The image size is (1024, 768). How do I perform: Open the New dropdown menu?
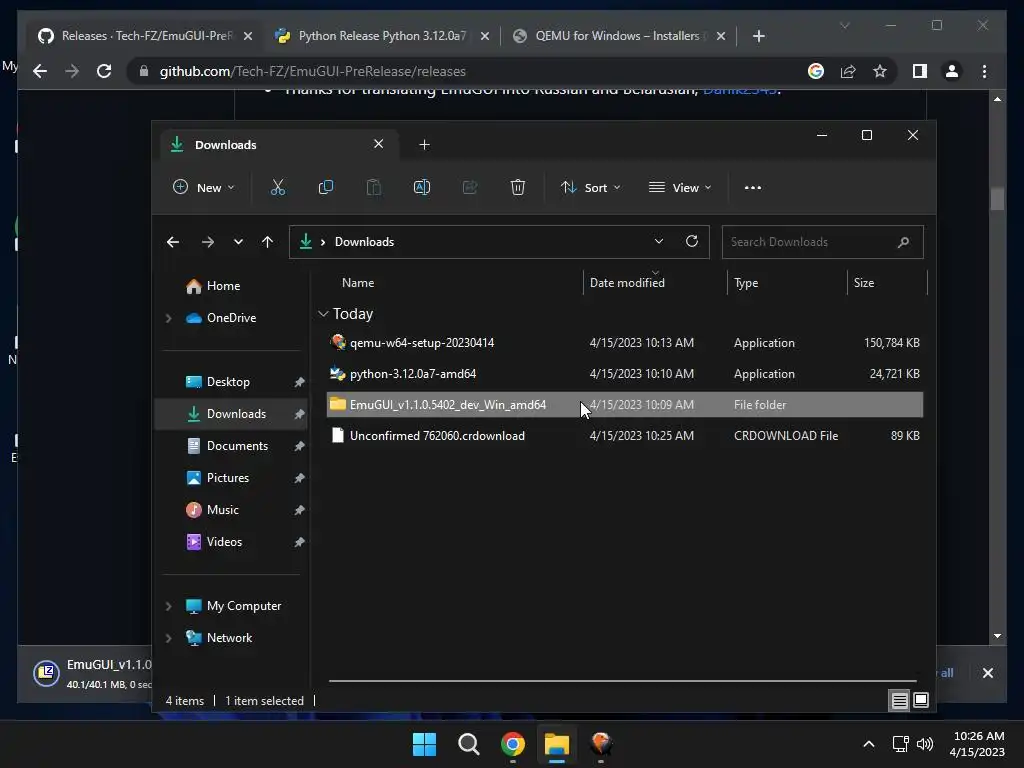(203, 187)
